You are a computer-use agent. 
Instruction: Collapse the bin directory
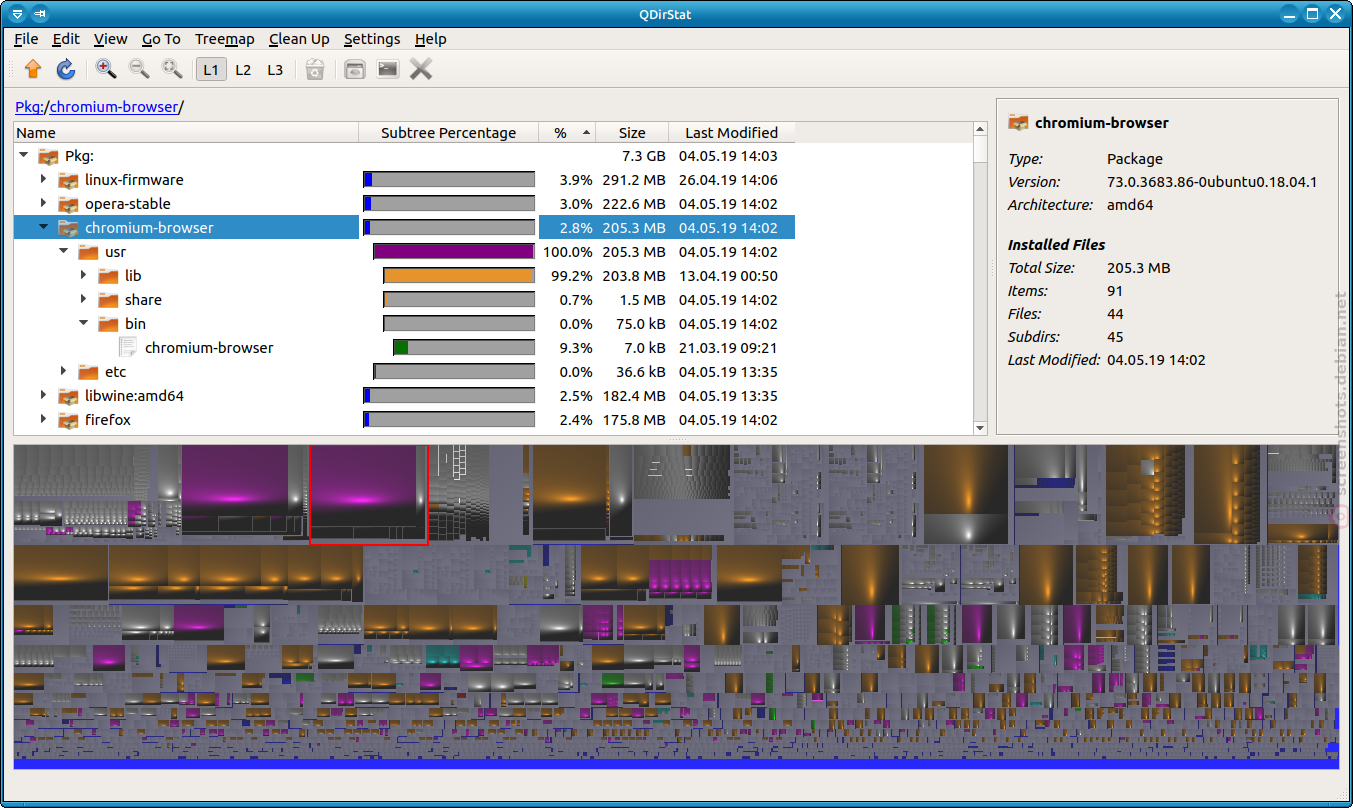point(83,324)
